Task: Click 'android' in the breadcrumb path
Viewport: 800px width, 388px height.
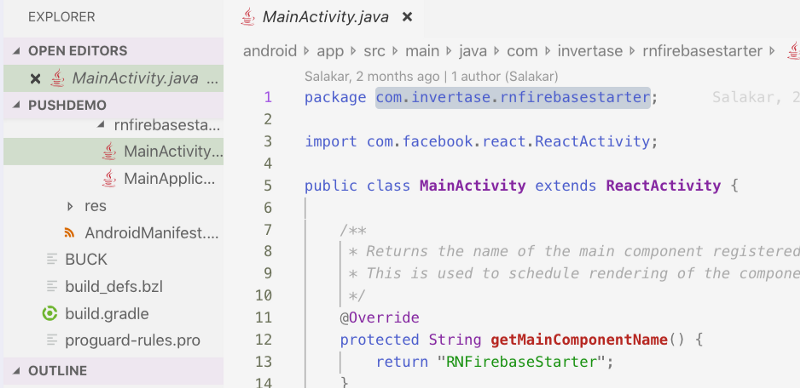Action: click(x=270, y=51)
